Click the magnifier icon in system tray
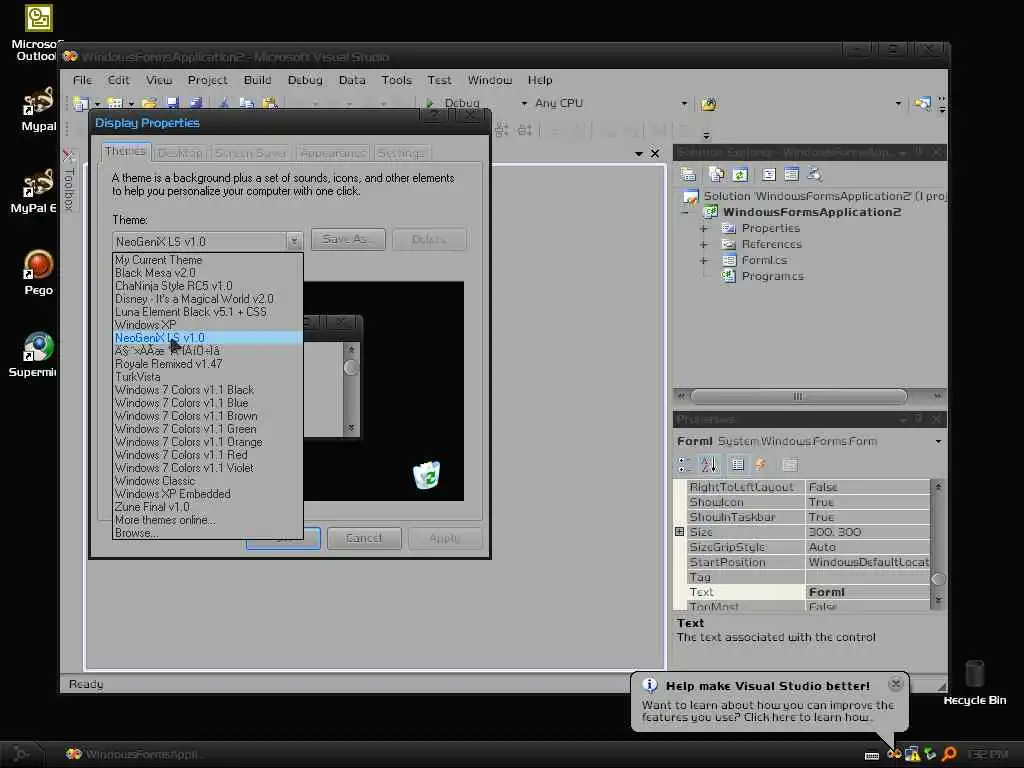This screenshot has width=1024, height=768. pos(950,754)
